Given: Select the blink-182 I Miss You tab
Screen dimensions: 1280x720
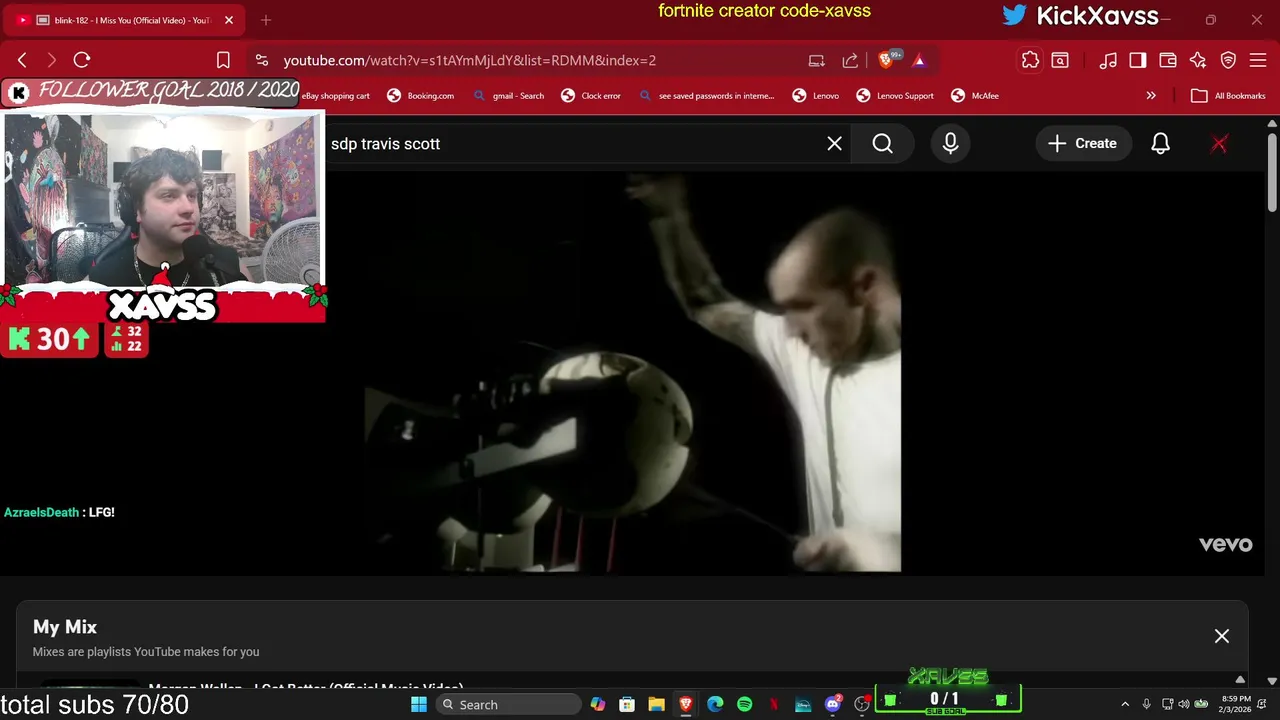Looking at the screenshot, I should click(x=125, y=20).
